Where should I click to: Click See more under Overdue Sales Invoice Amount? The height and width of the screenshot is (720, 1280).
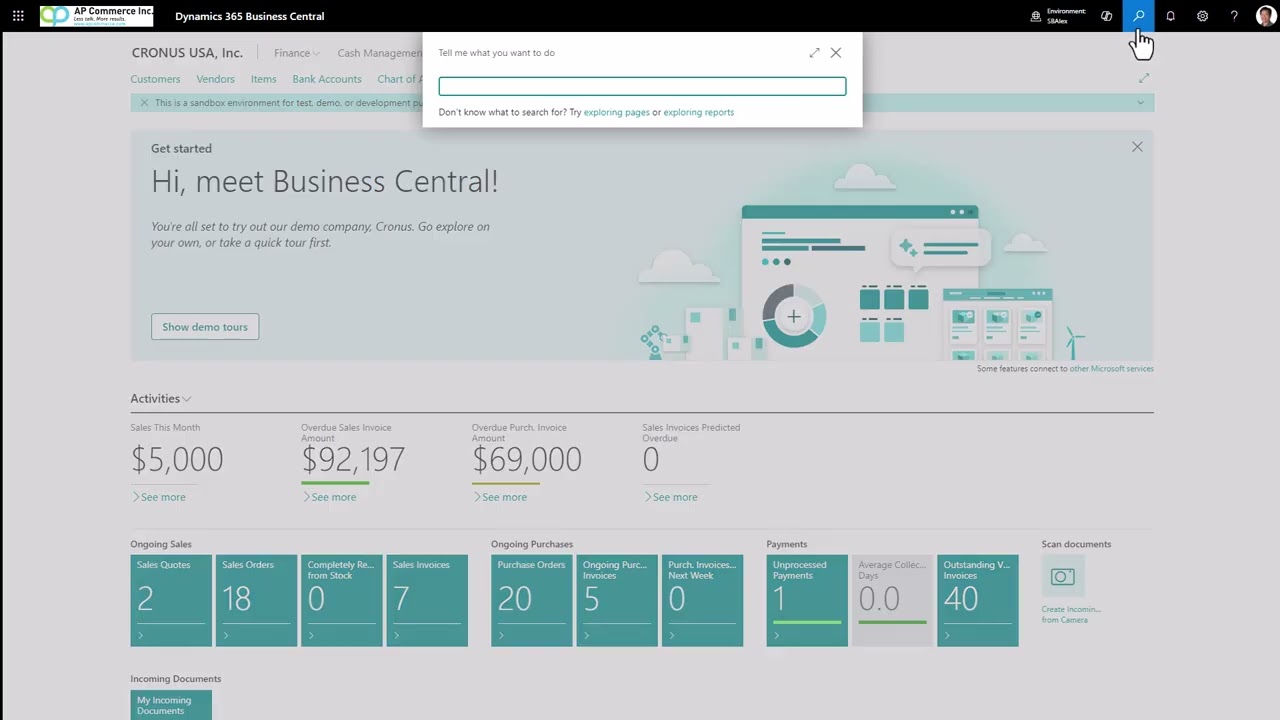pyautogui.click(x=329, y=497)
